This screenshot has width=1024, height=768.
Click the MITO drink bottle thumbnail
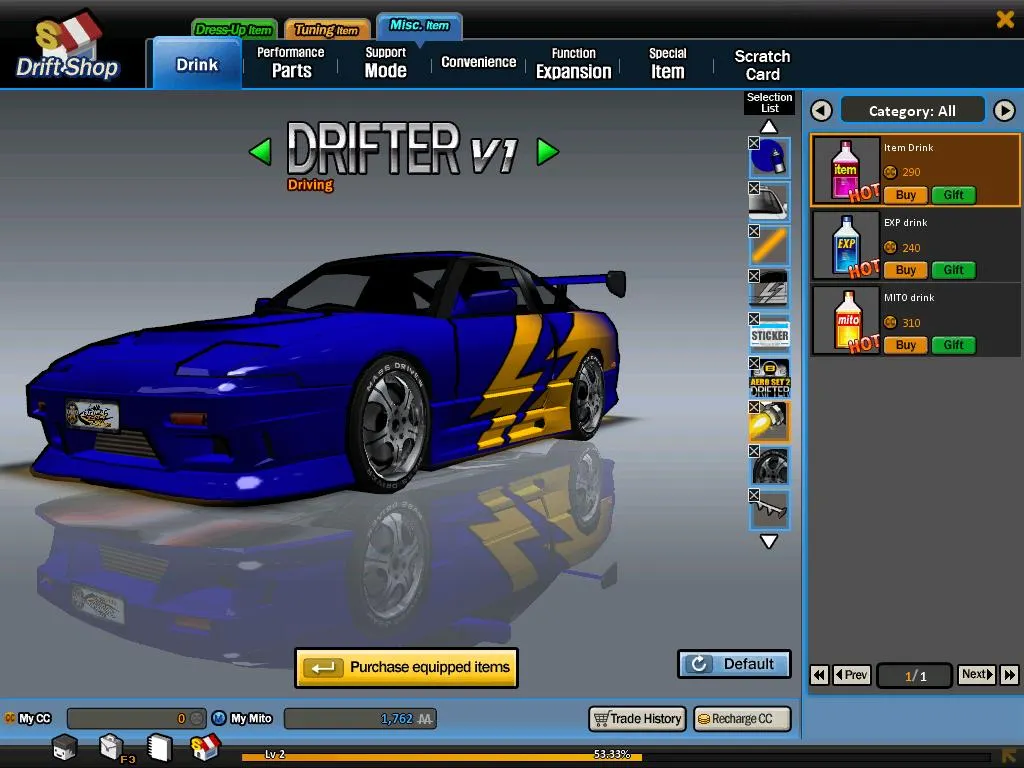pyautogui.click(x=846, y=321)
